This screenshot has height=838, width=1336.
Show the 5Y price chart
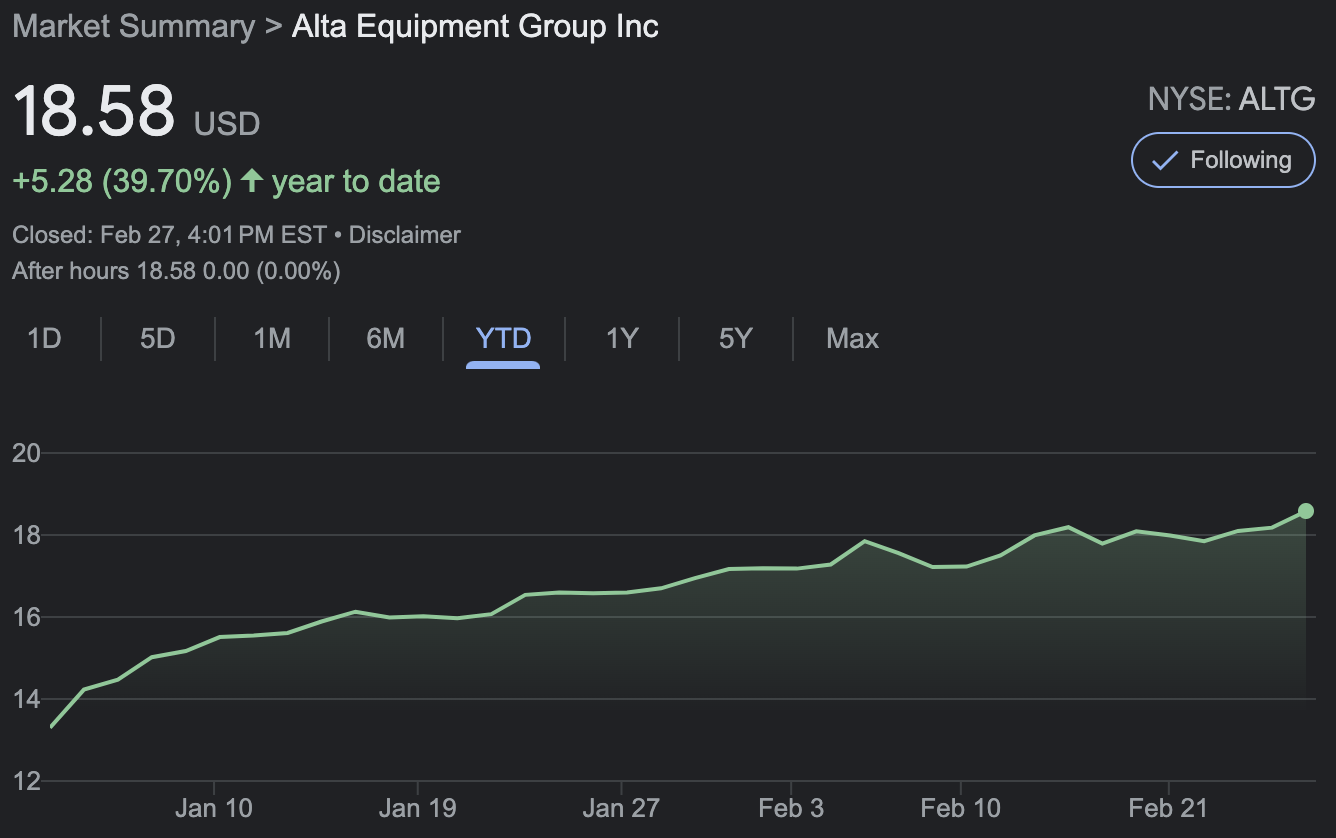(734, 339)
